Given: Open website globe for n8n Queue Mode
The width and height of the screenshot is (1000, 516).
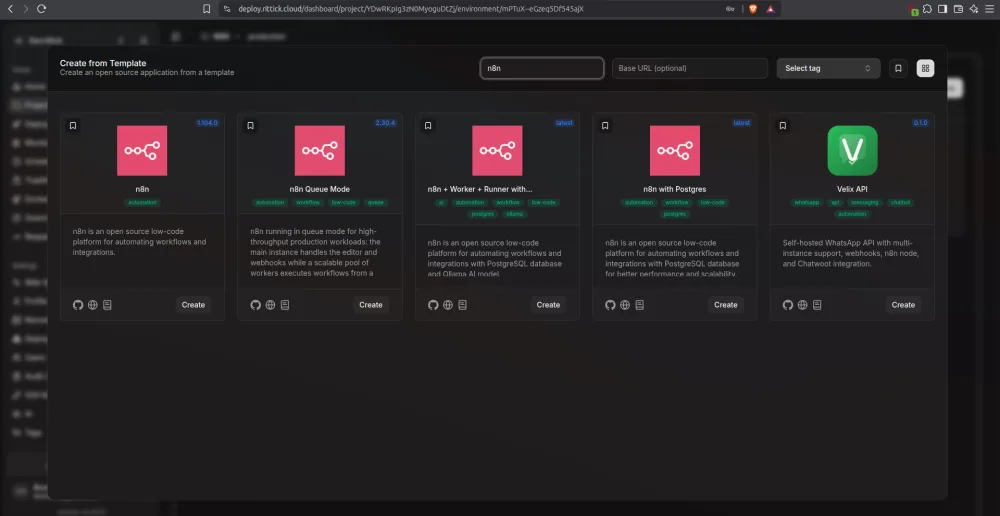Looking at the screenshot, I should pos(270,305).
